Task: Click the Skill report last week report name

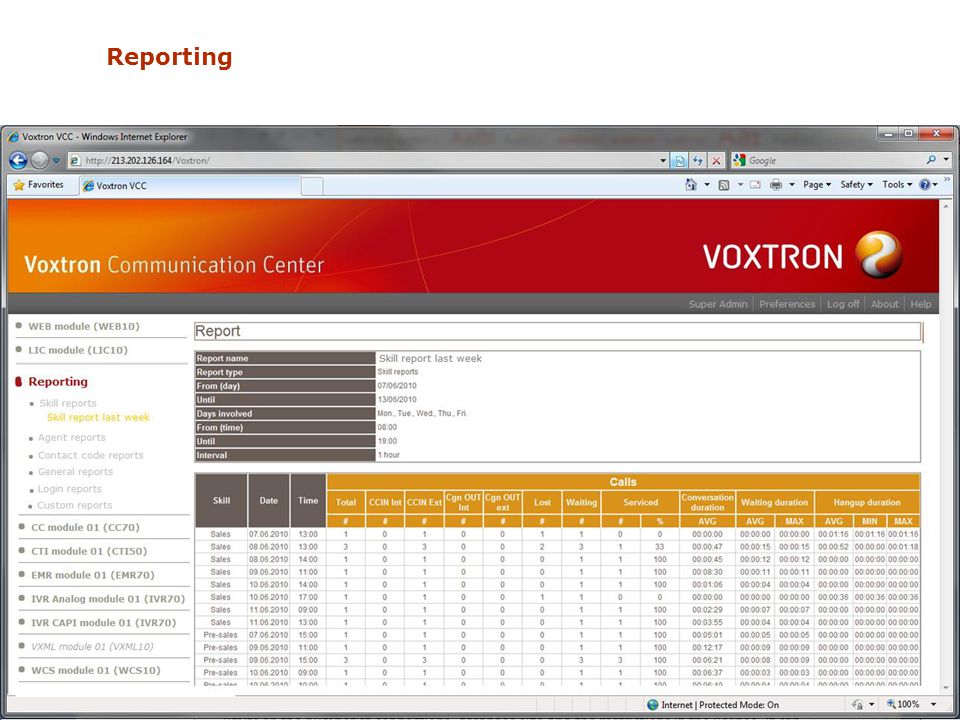Action: click(x=430, y=358)
